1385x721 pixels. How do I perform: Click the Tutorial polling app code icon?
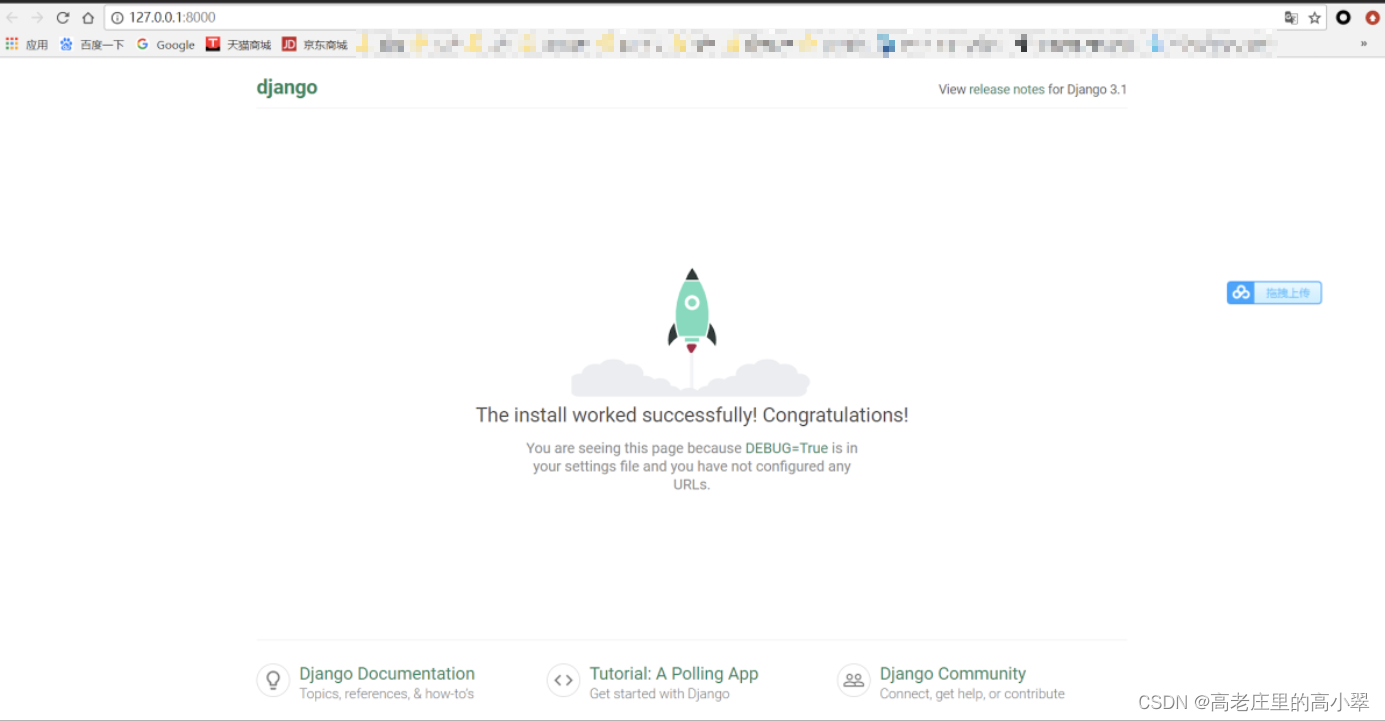click(563, 680)
